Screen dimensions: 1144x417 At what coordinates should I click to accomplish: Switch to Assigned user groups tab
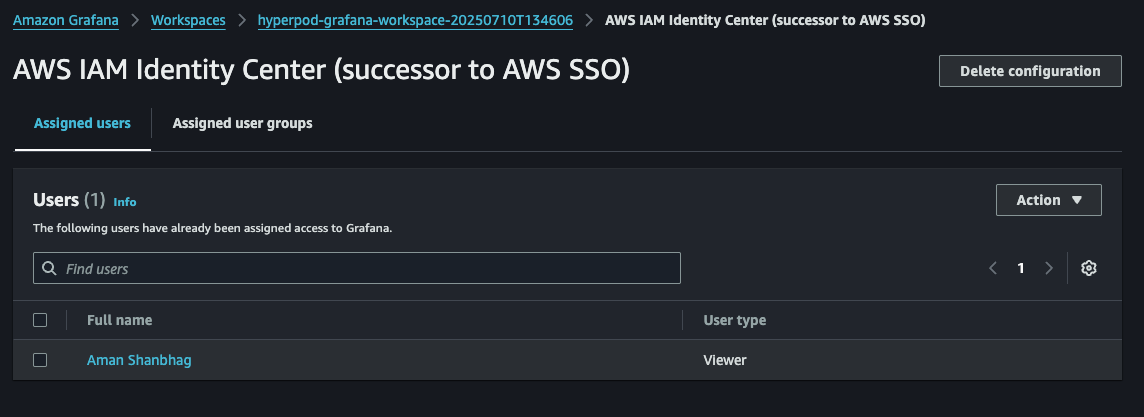tap(242, 123)
